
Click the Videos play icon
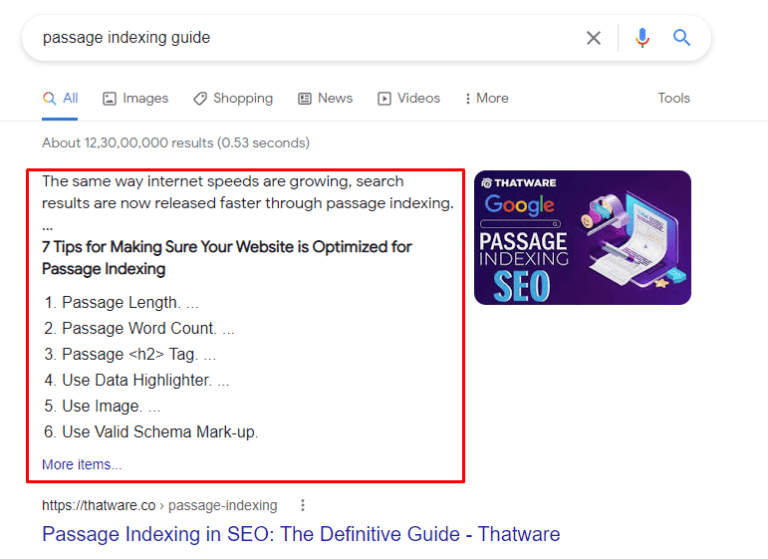(x=384, y=98)
